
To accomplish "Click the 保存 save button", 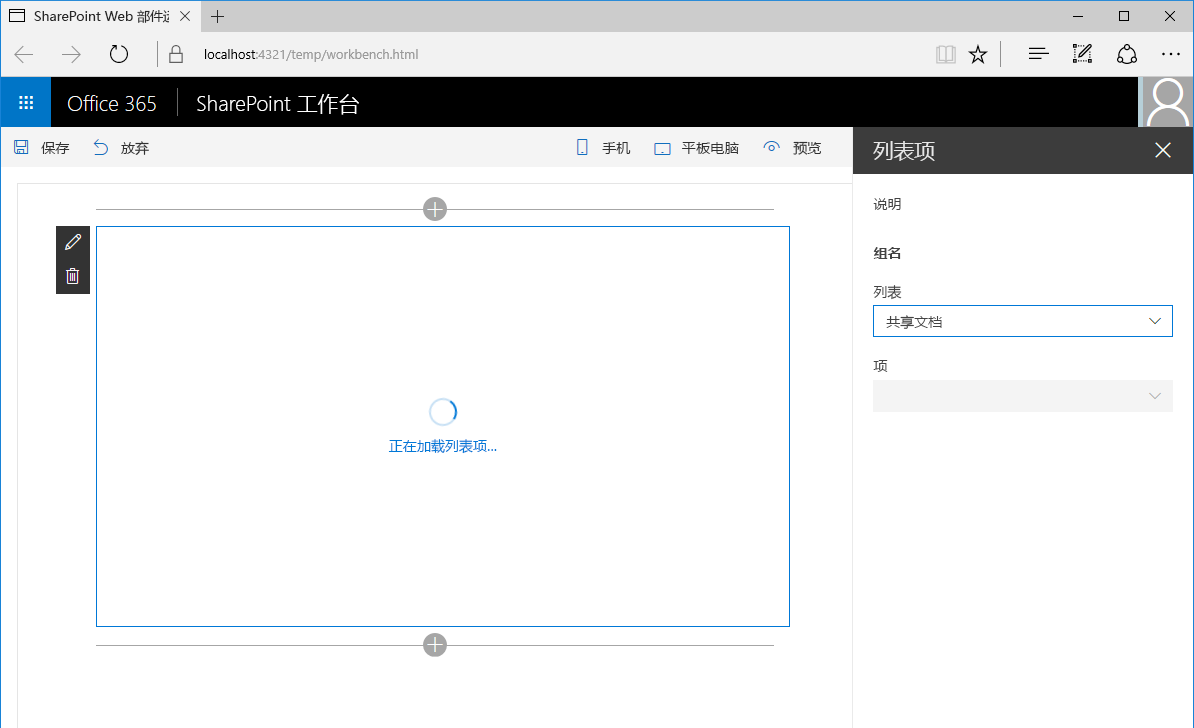I will (x=43, y=147).
